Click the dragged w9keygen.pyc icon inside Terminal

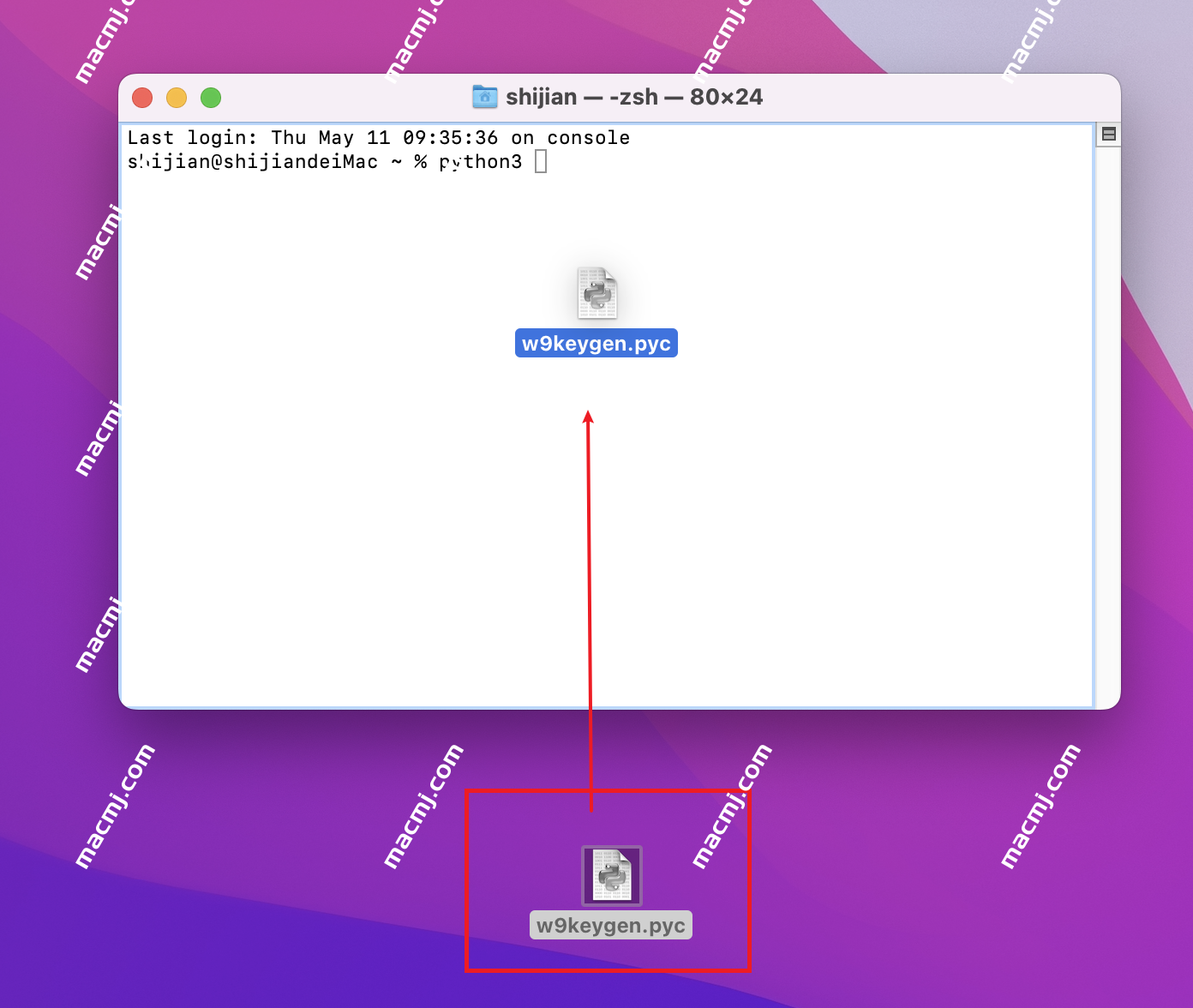coord(597,293)
